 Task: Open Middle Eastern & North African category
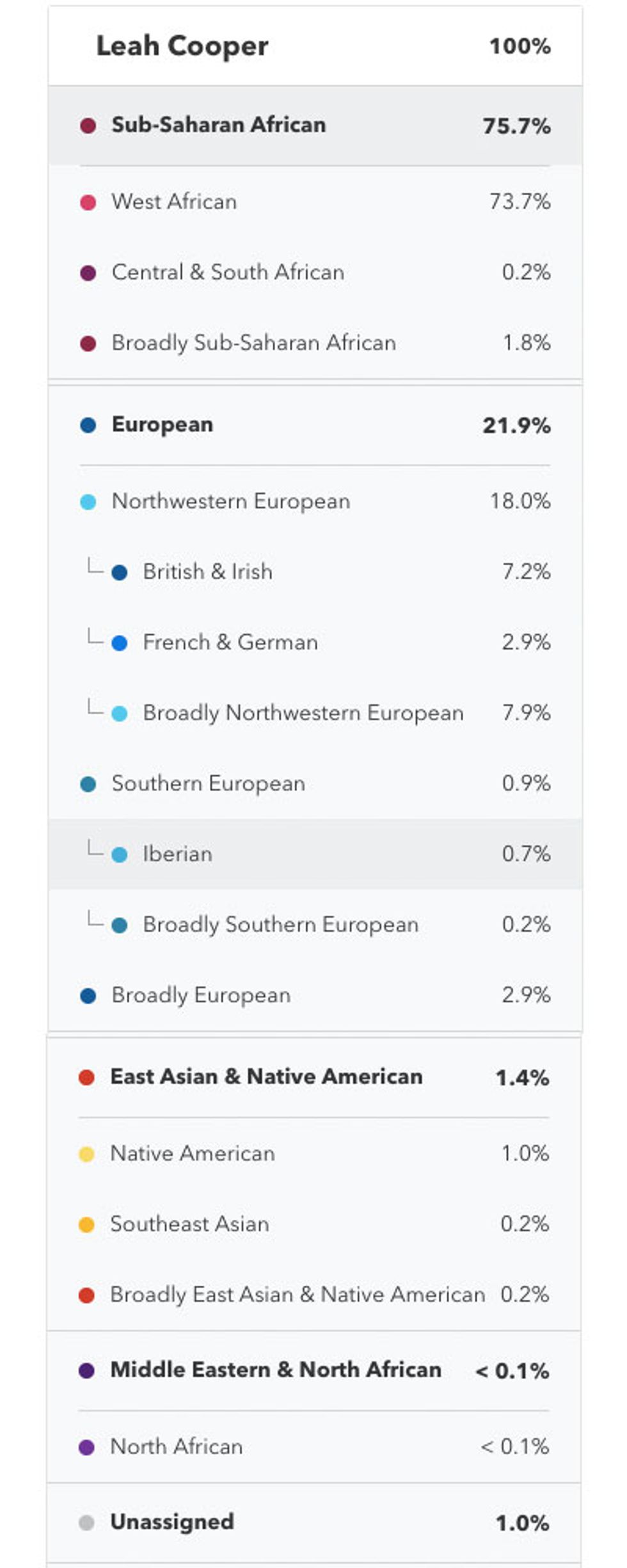(313, 1370)
